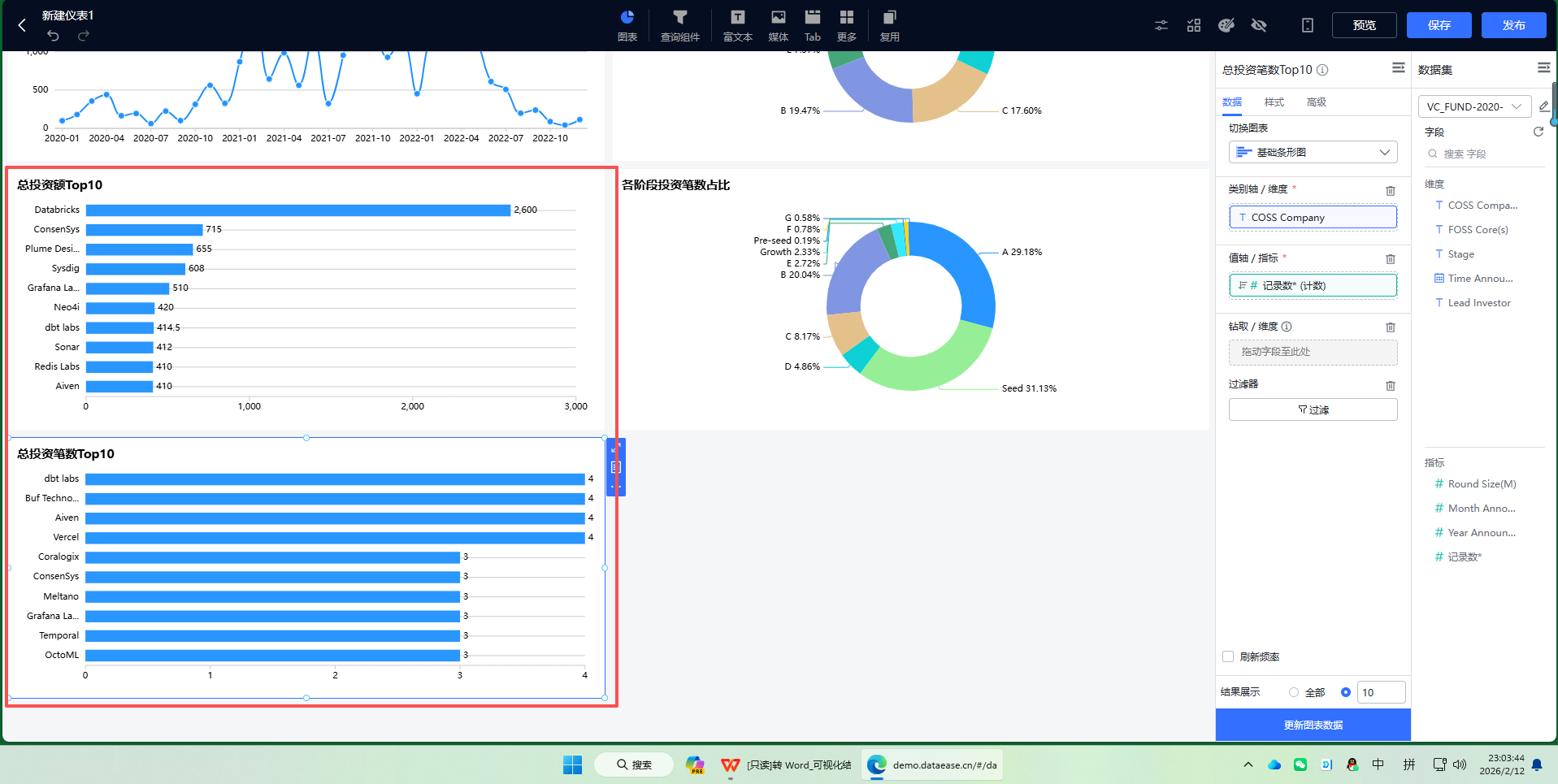The image size is (1558, 784).
Task: Switch to the 高级 advanced tab
Action: tap(1317, 102)
